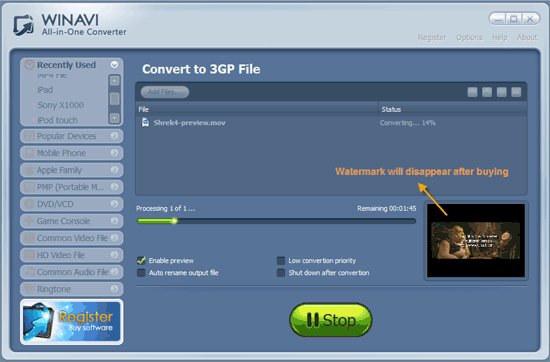Open the Options menu

click(x=469, y=38)
